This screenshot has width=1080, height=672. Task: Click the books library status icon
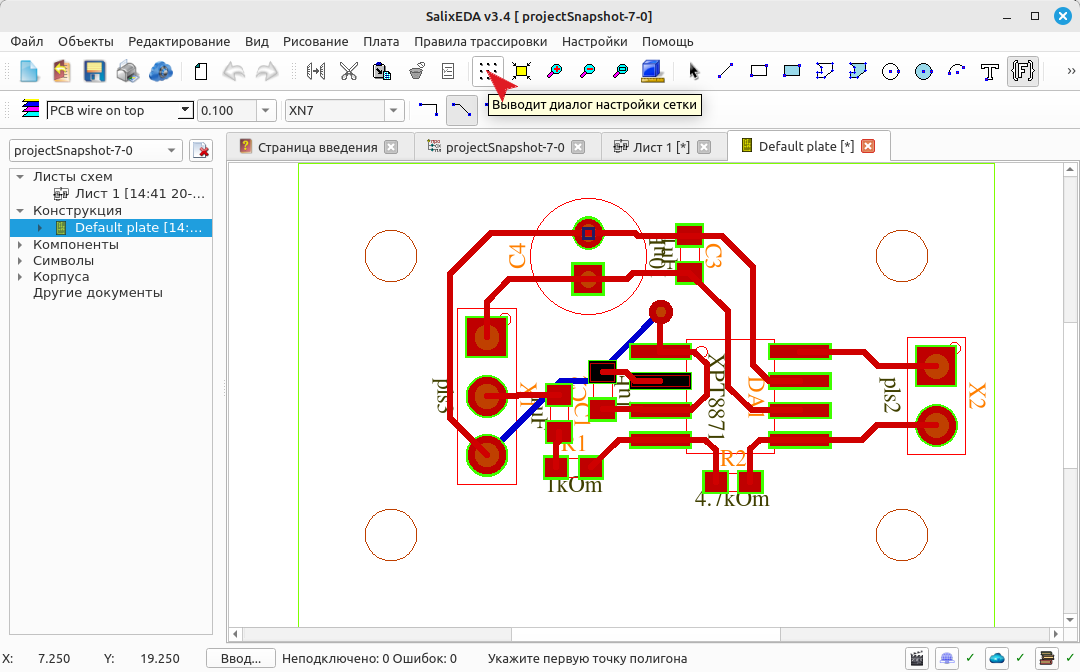tap(1047, 658)
